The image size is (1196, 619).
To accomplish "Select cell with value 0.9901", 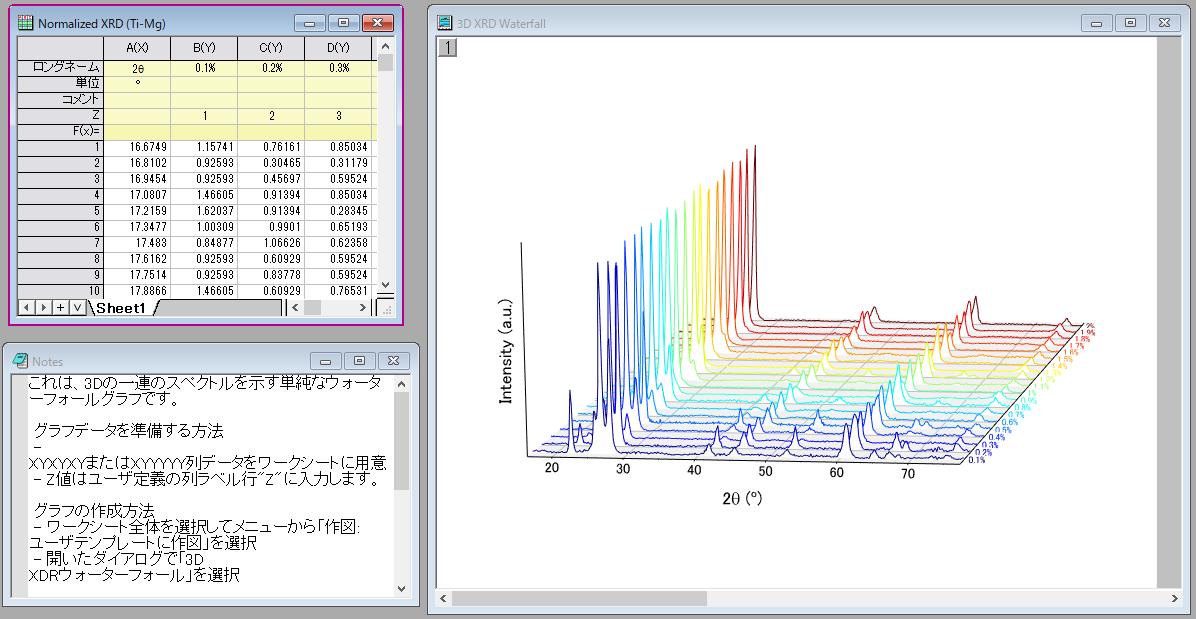I will coord(272,227).
